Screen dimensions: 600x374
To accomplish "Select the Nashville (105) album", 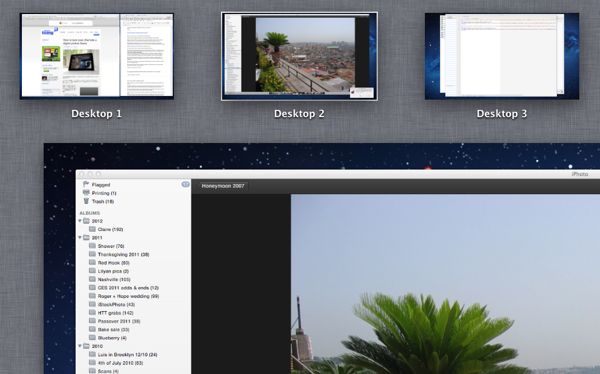I will click(x=114, y=279).
